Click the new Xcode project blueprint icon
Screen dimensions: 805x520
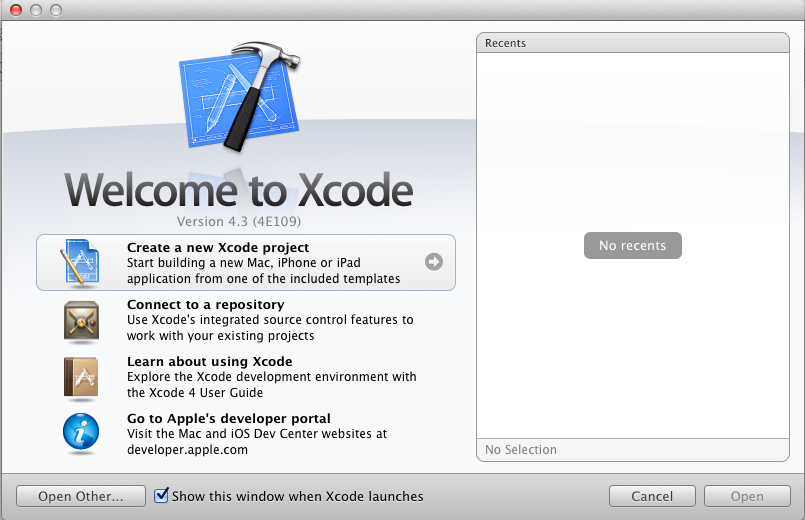[x=80, y=262]
